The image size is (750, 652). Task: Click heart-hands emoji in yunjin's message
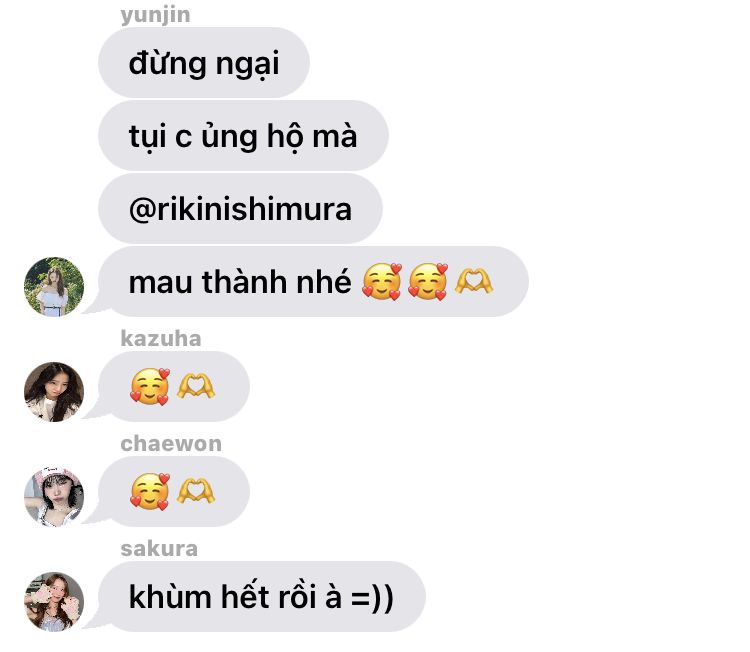tap(474, 281)
